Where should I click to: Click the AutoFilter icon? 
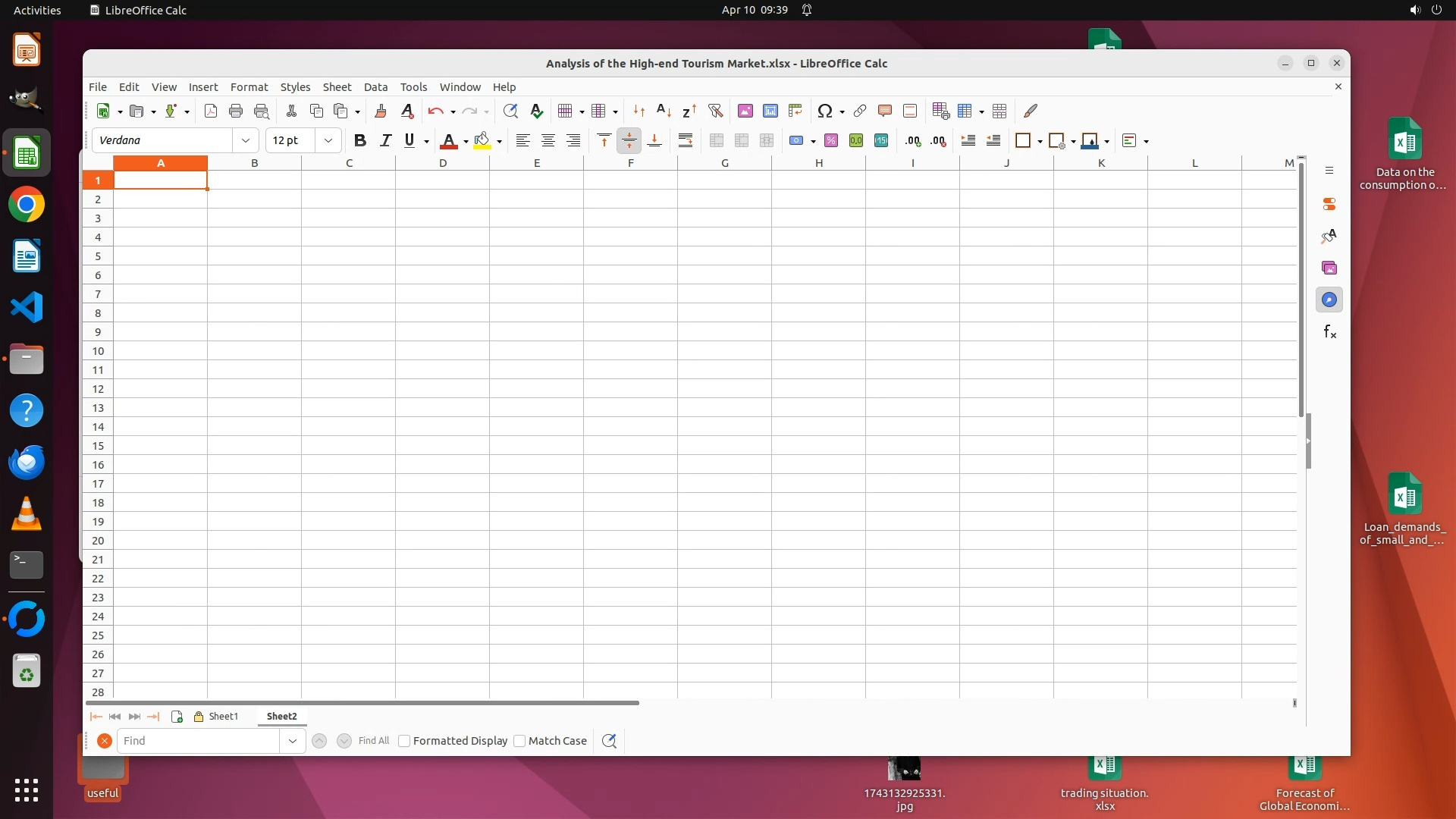[715, 111]
